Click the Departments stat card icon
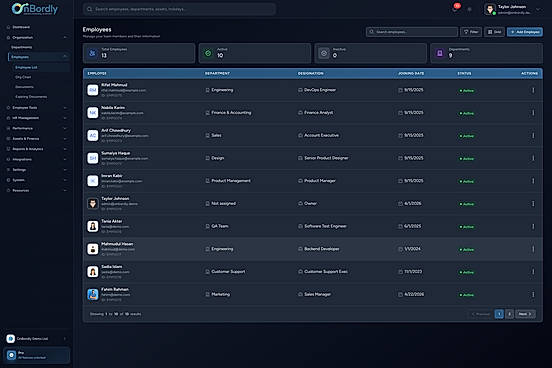The height and width of the screenshot is (368, 552). tap(440, 53)
